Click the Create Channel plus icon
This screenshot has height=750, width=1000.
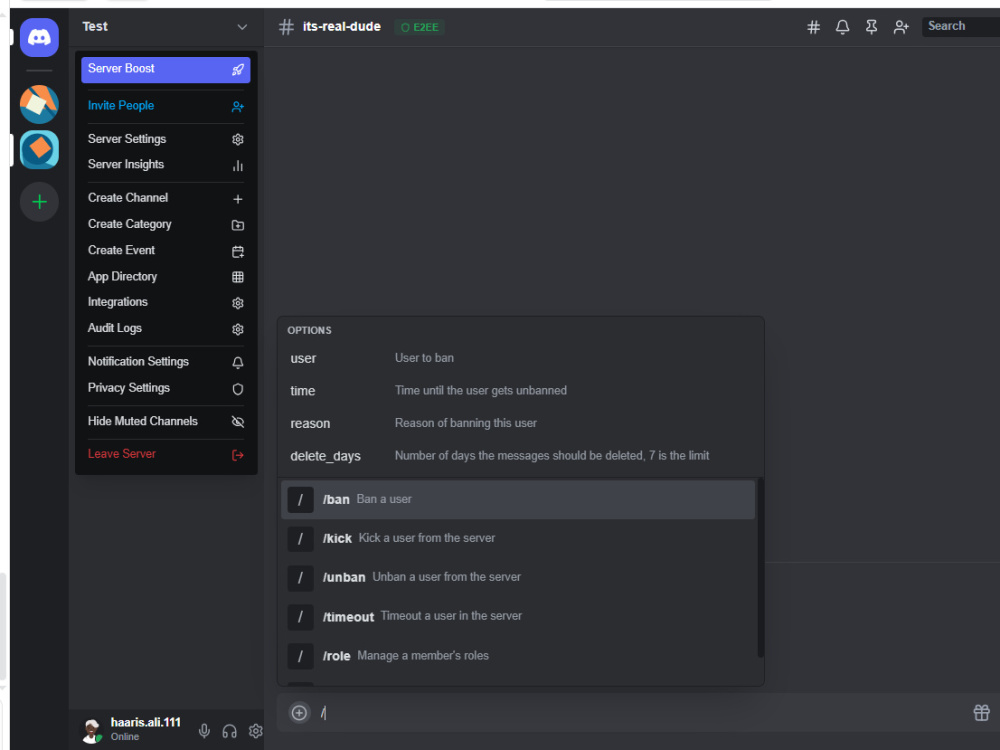tap(237, 199)
